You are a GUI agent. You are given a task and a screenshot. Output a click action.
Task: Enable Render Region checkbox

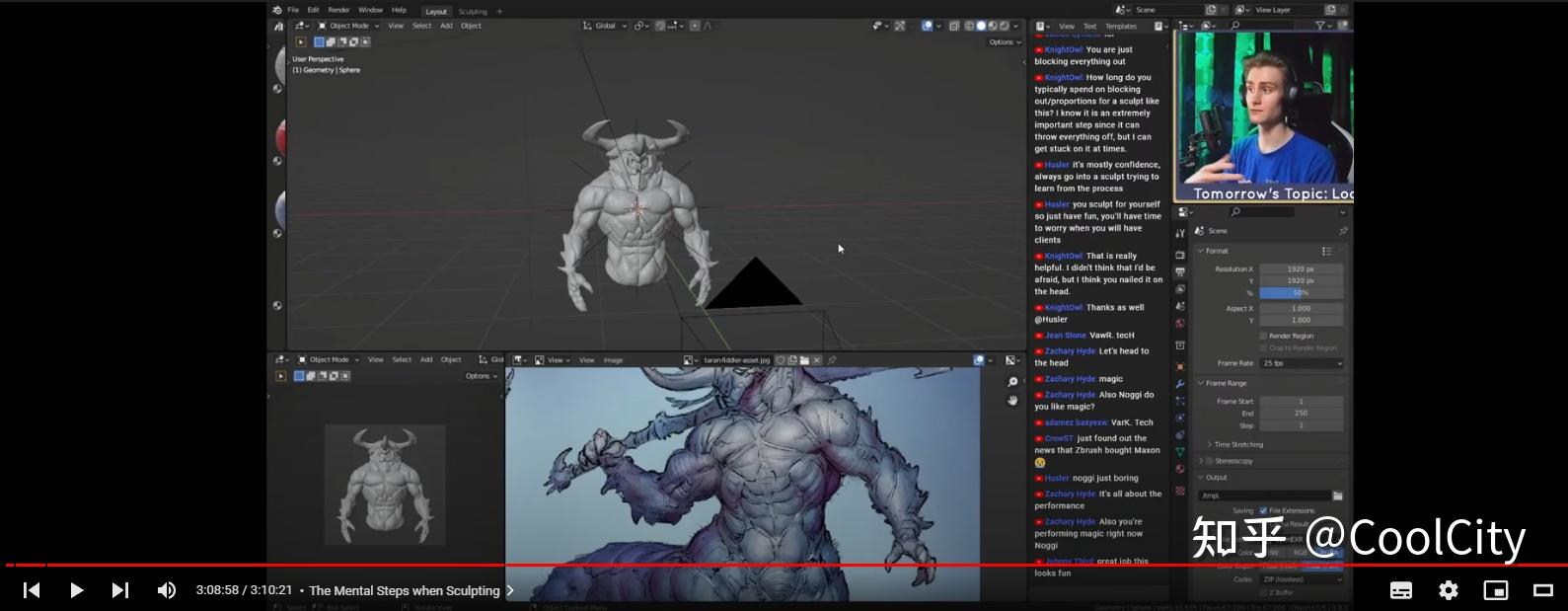[1263, 336]
